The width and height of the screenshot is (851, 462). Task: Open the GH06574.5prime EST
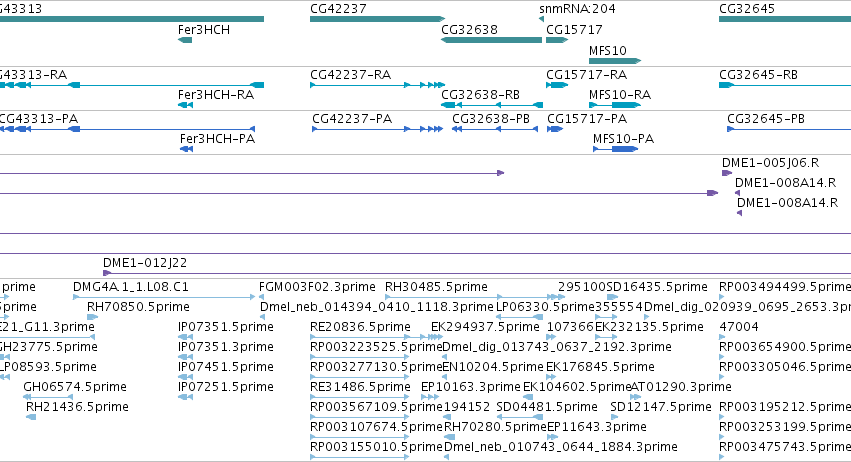tap(48, 397)
